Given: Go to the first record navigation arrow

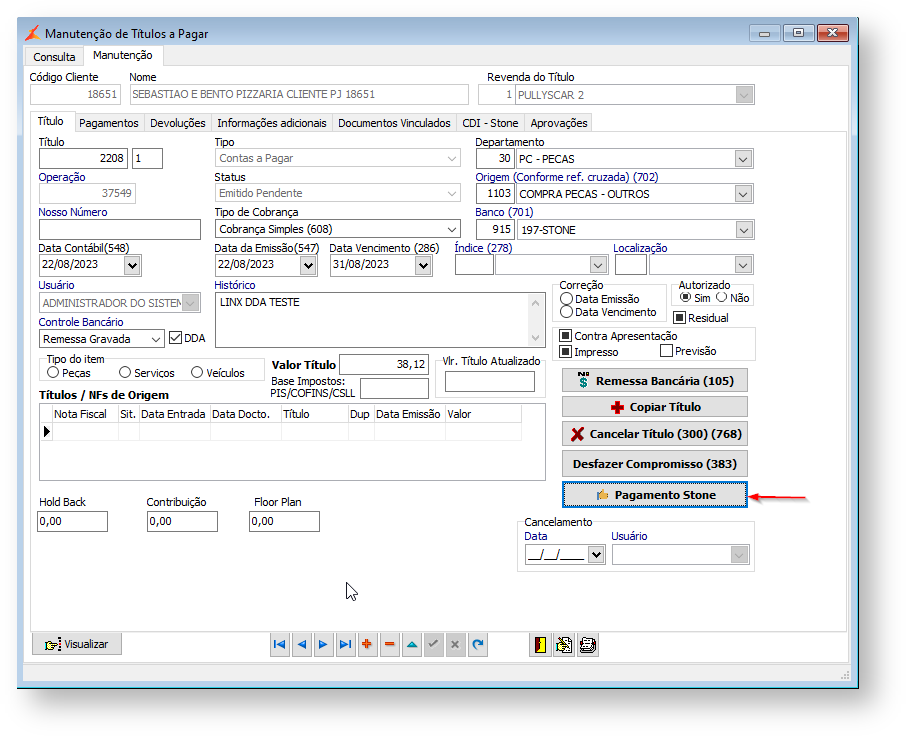Looking at the screenshot, I should tap(279, 645).
